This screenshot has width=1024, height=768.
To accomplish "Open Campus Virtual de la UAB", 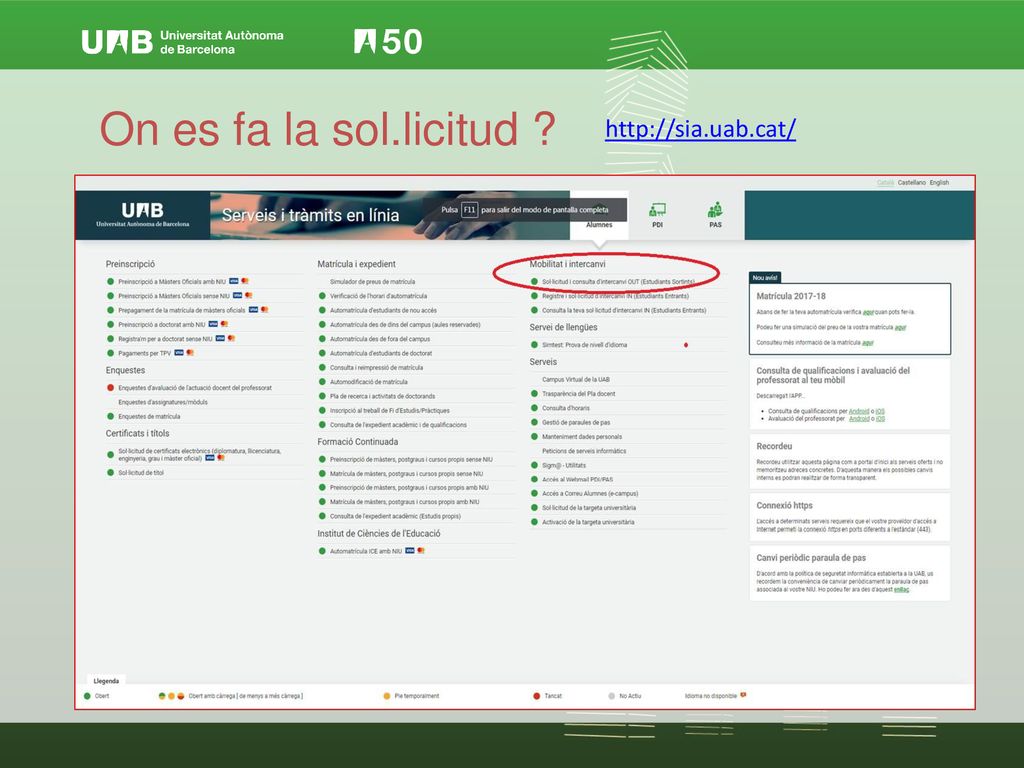I will click(x=575, y=379).
